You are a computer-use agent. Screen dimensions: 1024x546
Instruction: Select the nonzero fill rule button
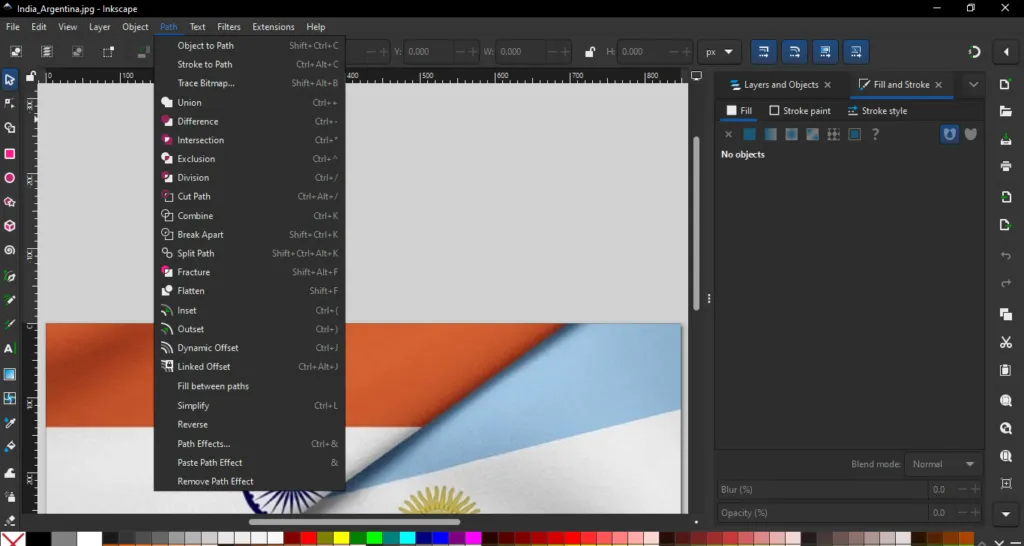coord(971,134)
